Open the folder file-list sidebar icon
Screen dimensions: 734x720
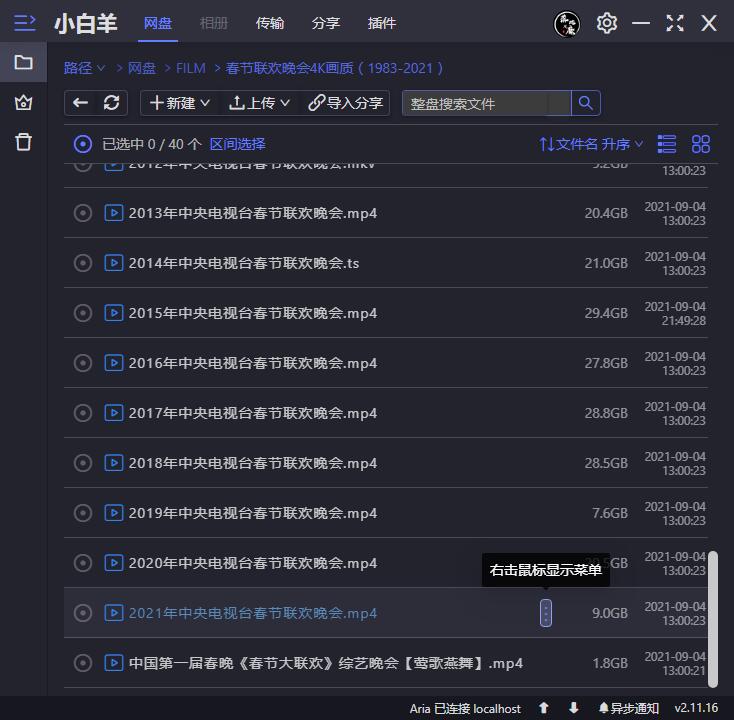click(x=23, y=62)
